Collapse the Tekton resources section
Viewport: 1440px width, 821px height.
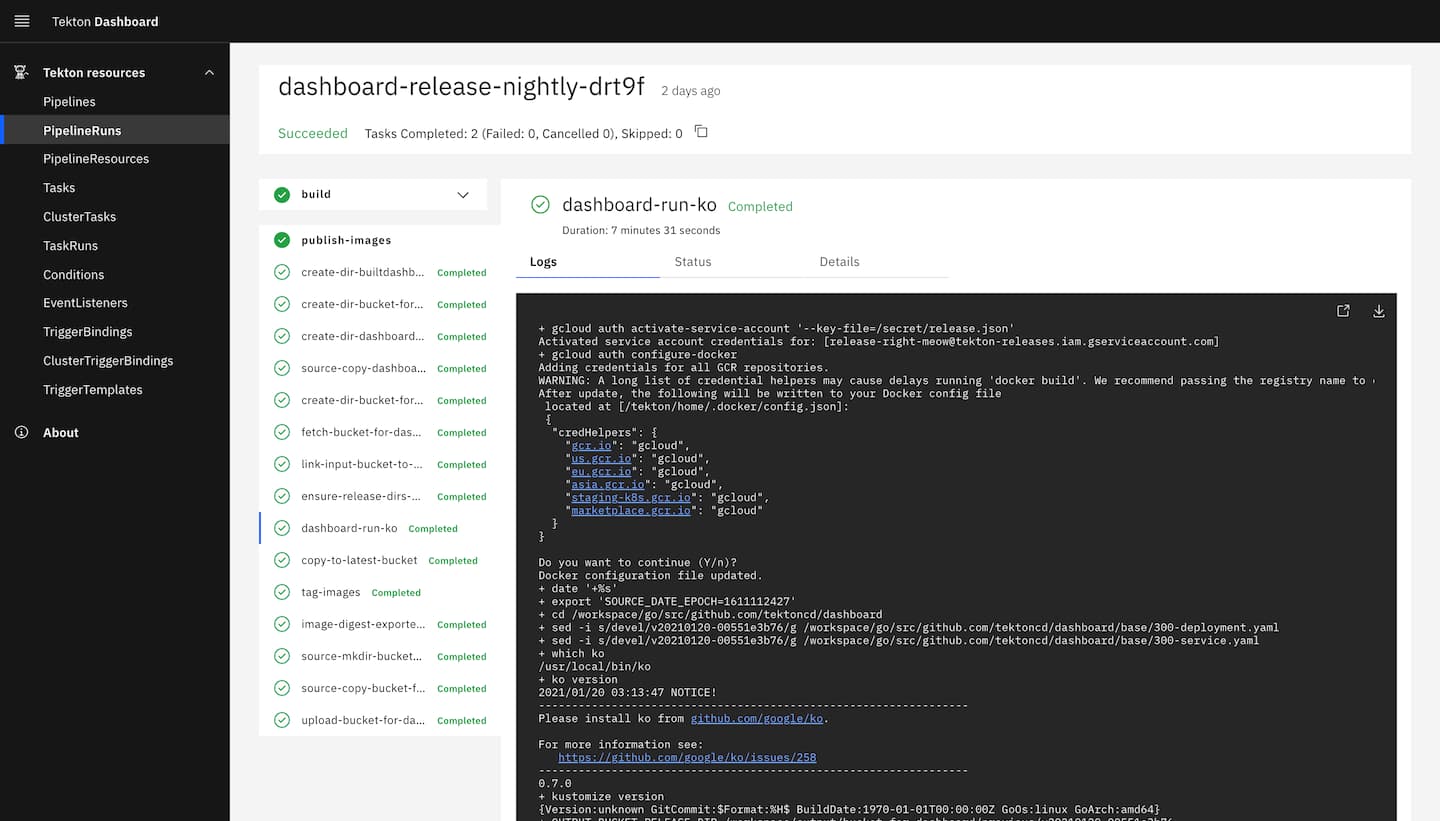tap(208, 72)
